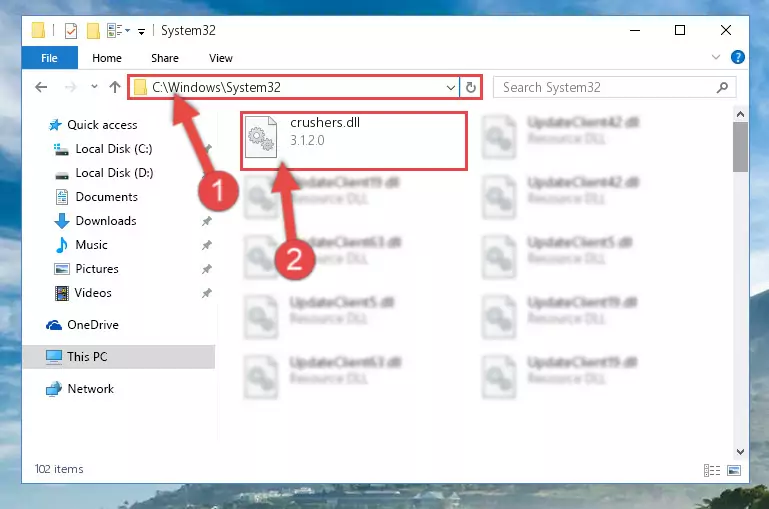
Task: Select the crushers.dll file
Action: click(354, 141)
